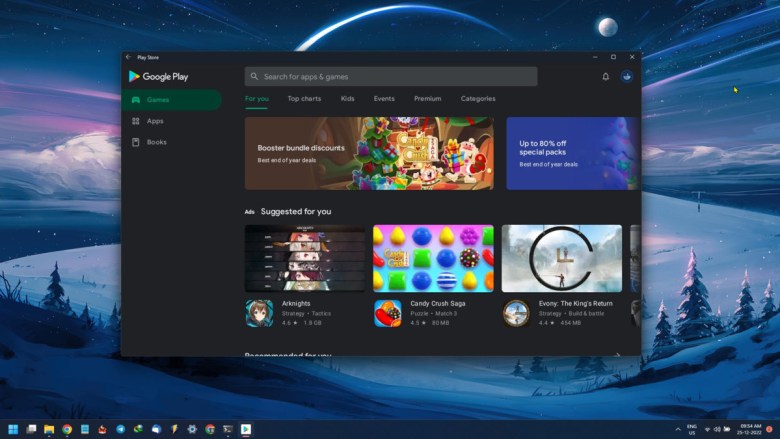This screenshot has width=780, height=439.
Task: Open the account profile avatar
Action: pos(626,77)
